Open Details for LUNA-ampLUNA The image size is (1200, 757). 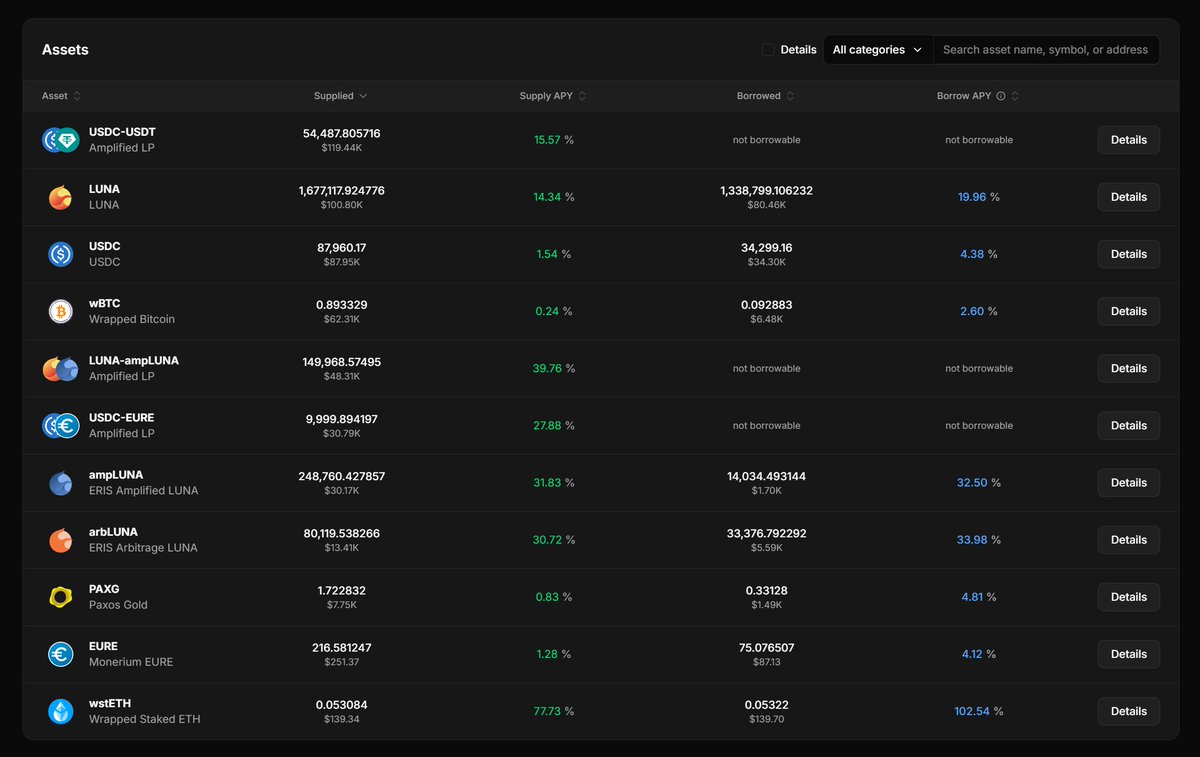coord(1128,368)
